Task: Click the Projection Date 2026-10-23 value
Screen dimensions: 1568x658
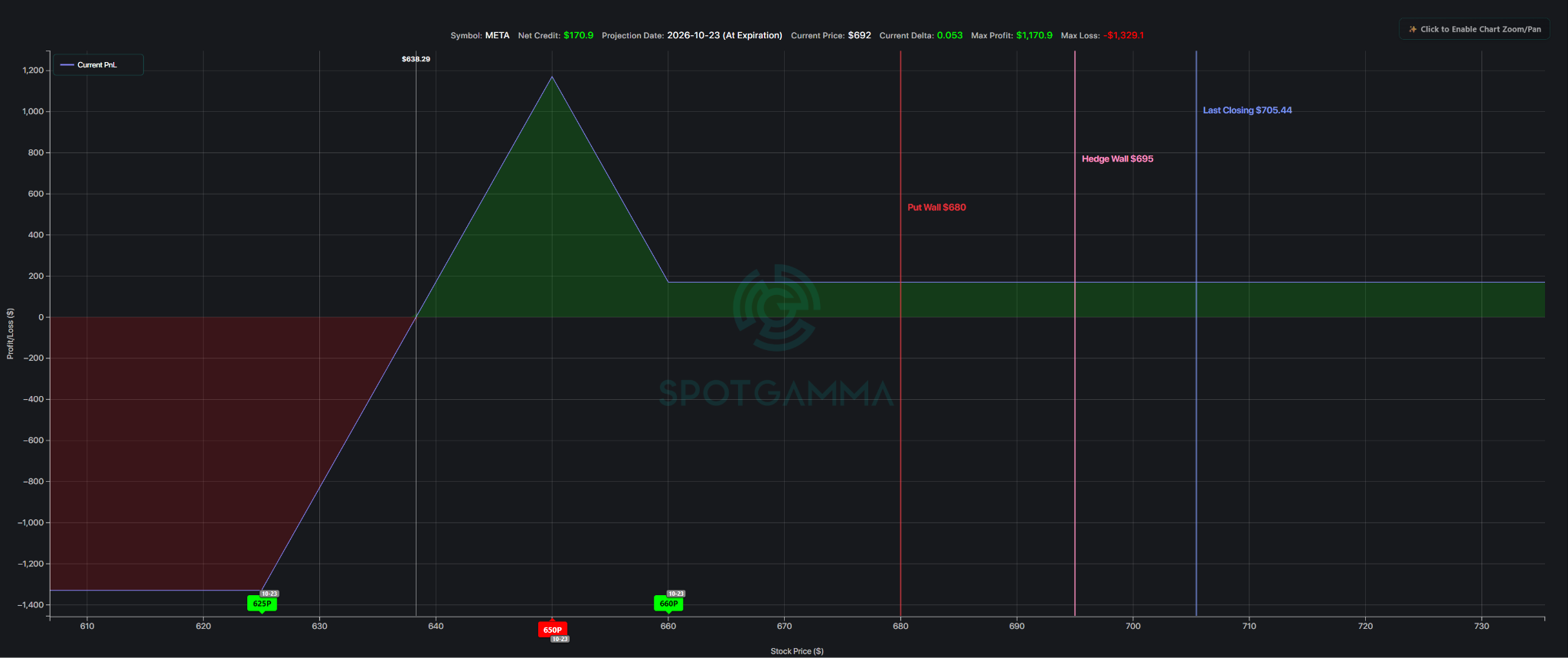Action: 724,35
